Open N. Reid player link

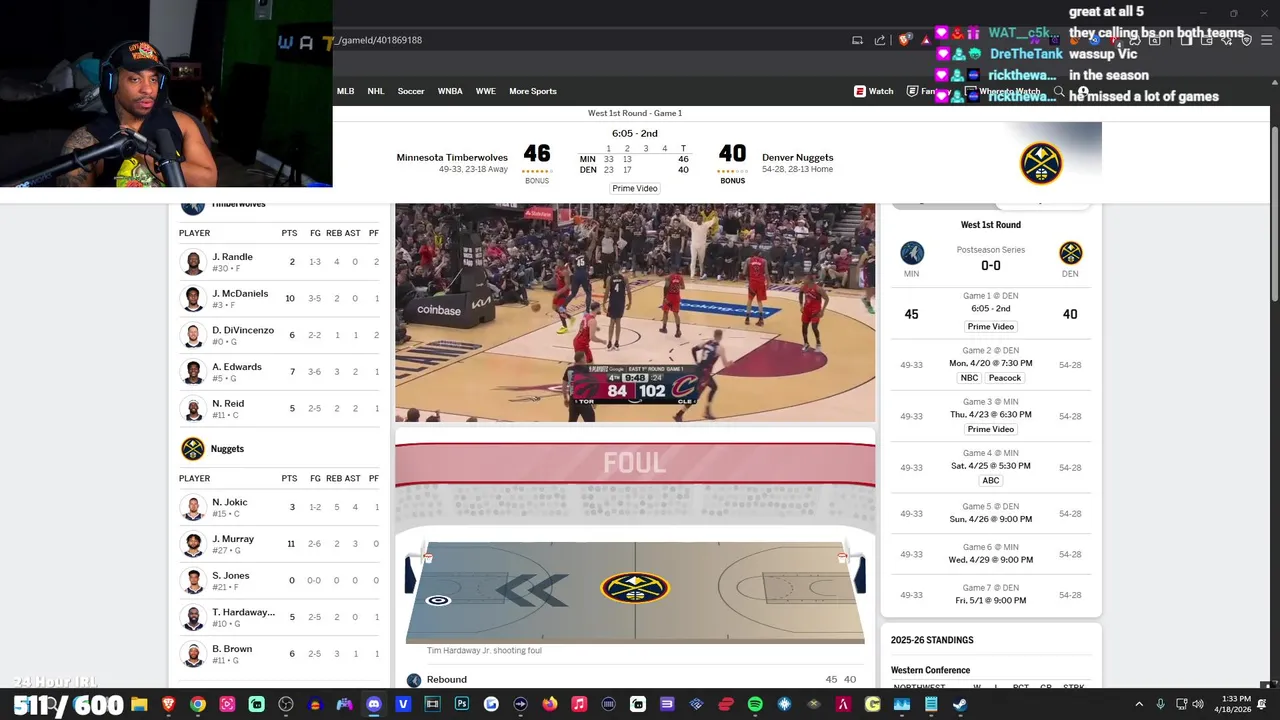(x=228, y=403)
